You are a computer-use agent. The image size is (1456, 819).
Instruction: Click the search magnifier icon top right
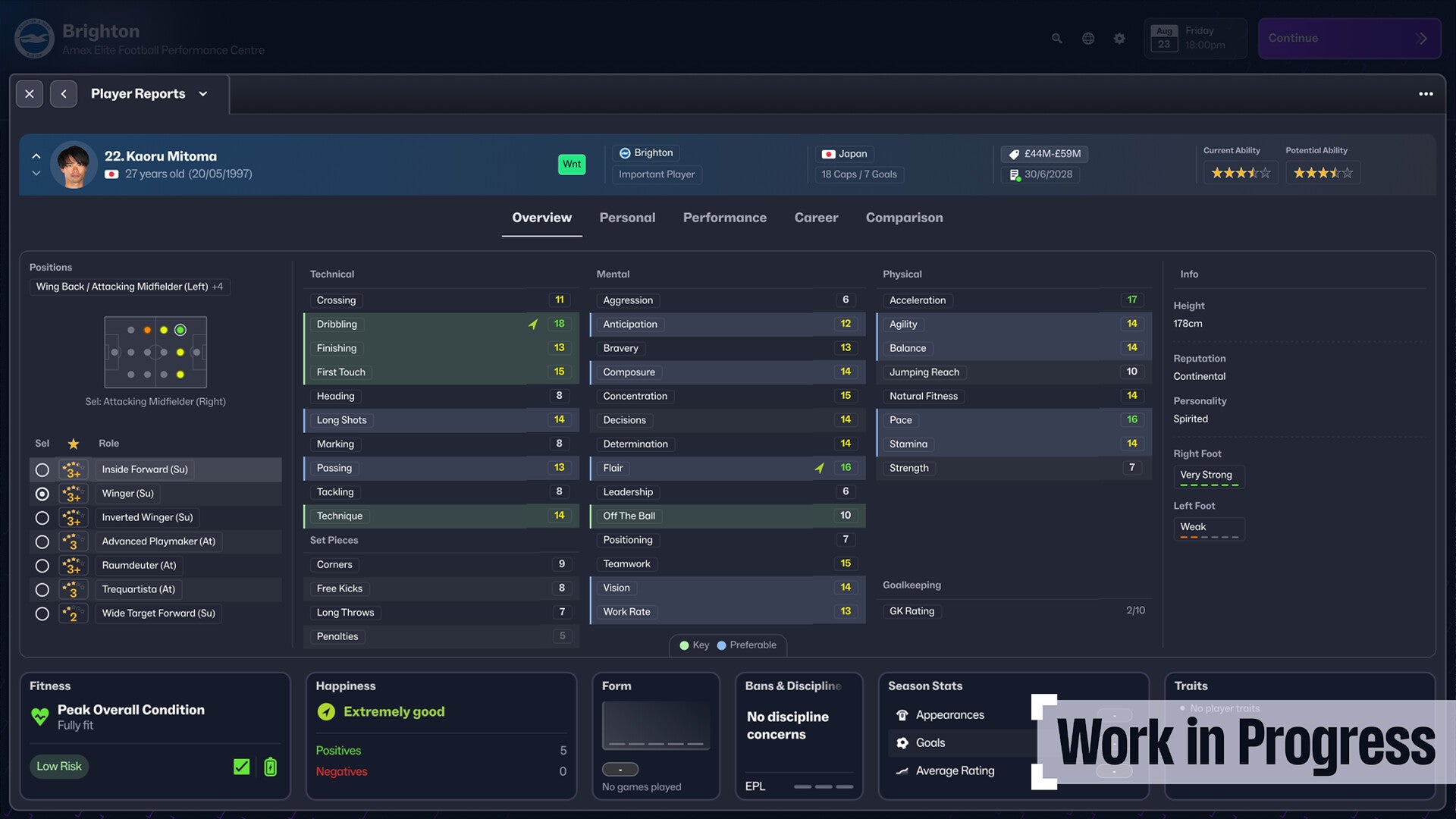[1058, 38]
